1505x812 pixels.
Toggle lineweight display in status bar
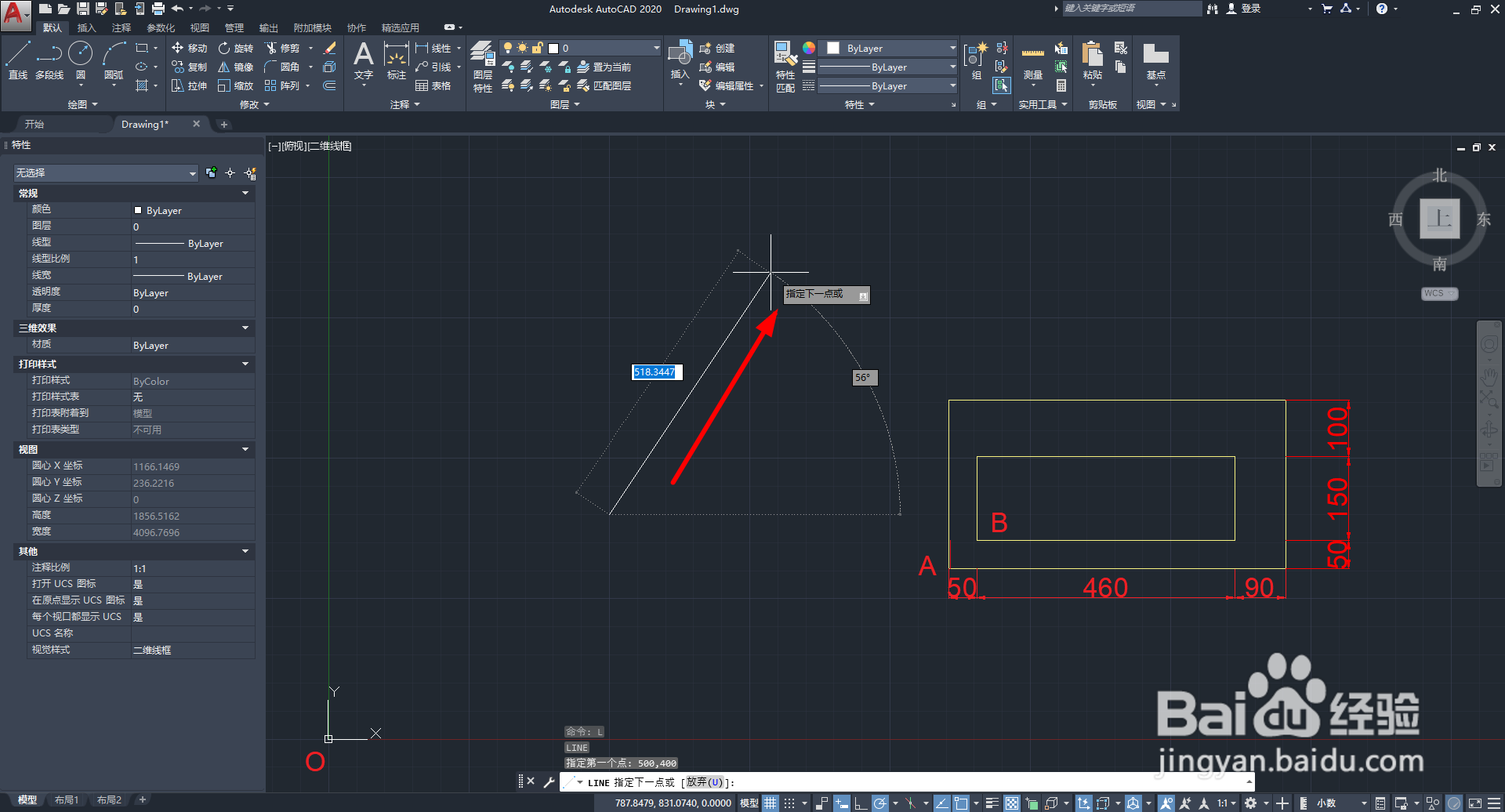point(992,803)
